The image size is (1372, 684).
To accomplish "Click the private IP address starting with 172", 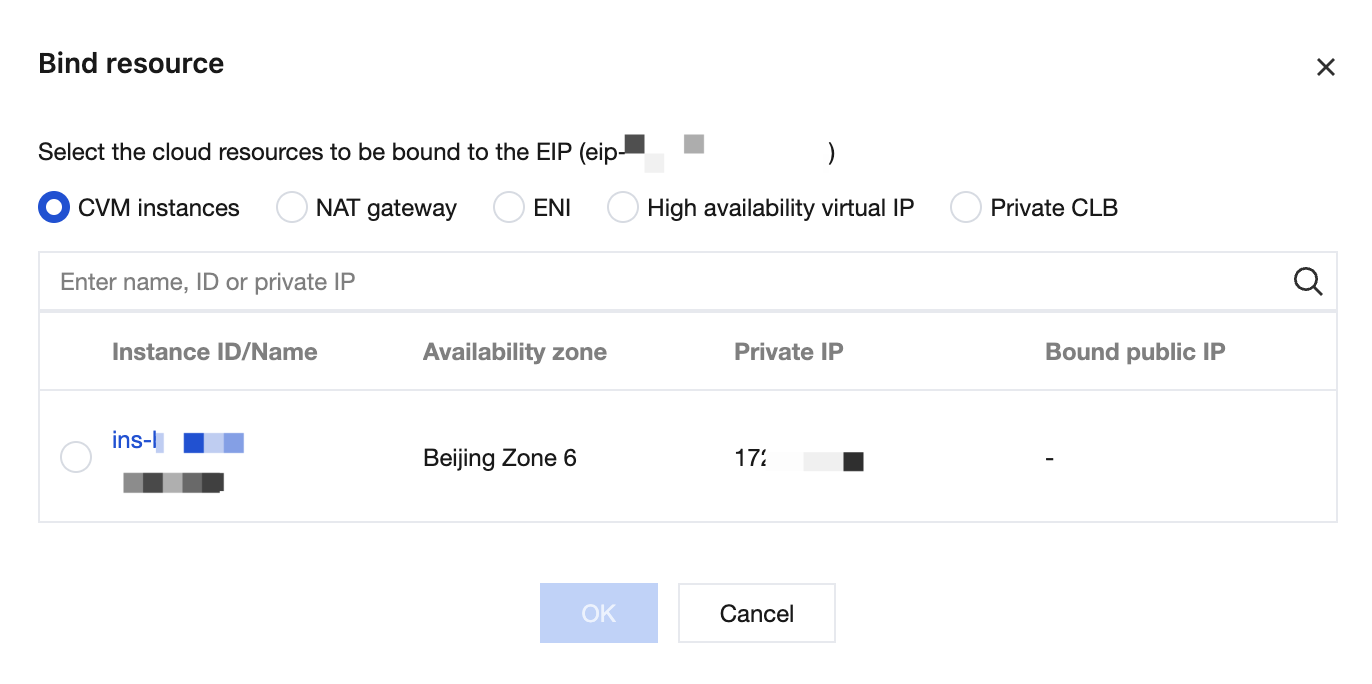I will point(799,460).
